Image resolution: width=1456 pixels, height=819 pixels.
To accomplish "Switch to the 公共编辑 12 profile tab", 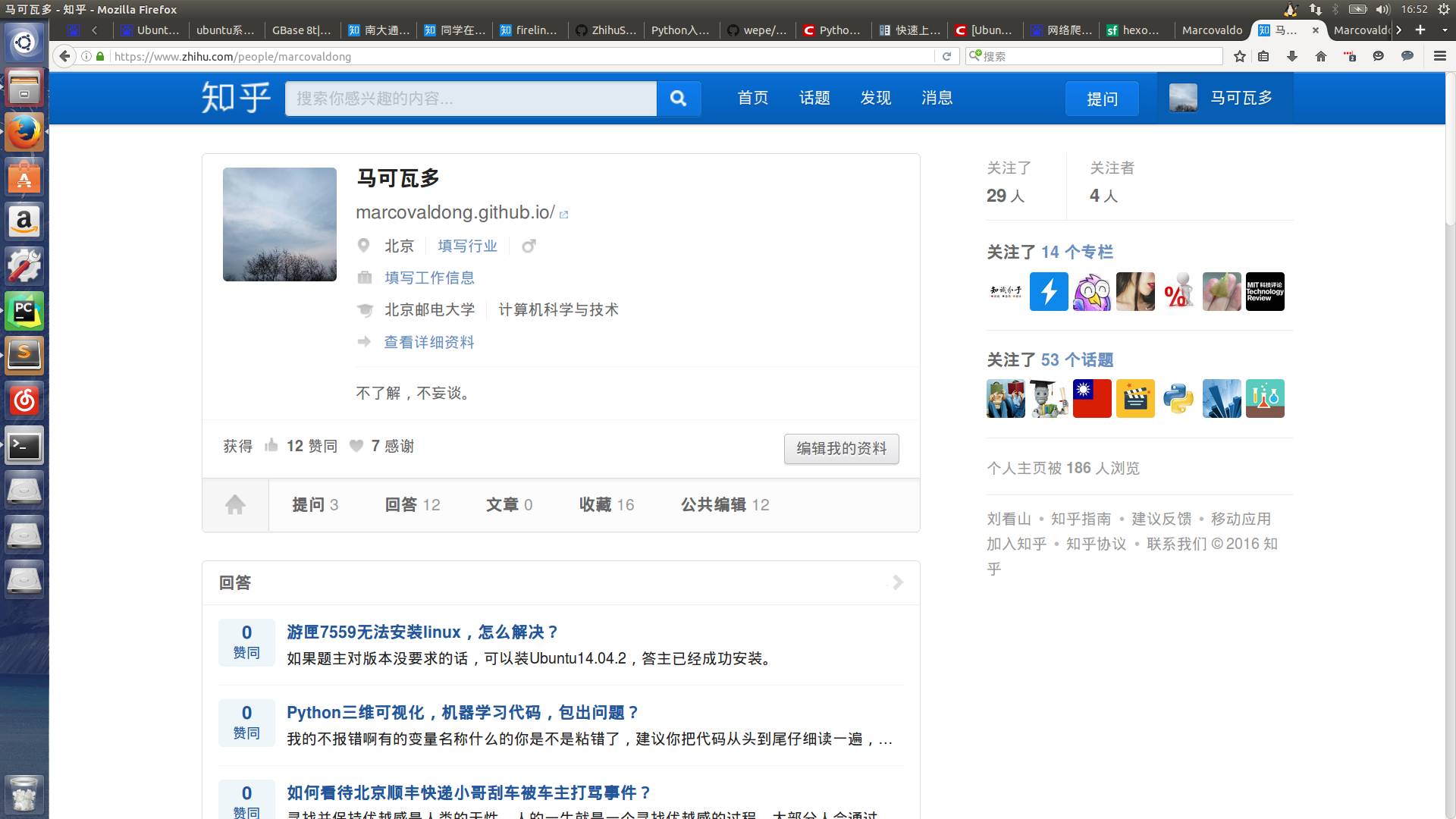I will click(725, 505).
